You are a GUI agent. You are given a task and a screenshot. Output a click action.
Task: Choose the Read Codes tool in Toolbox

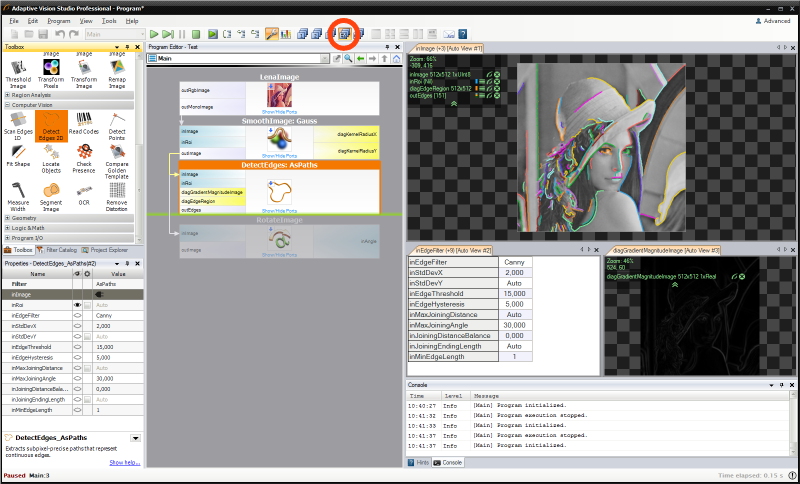pos(84,123)
